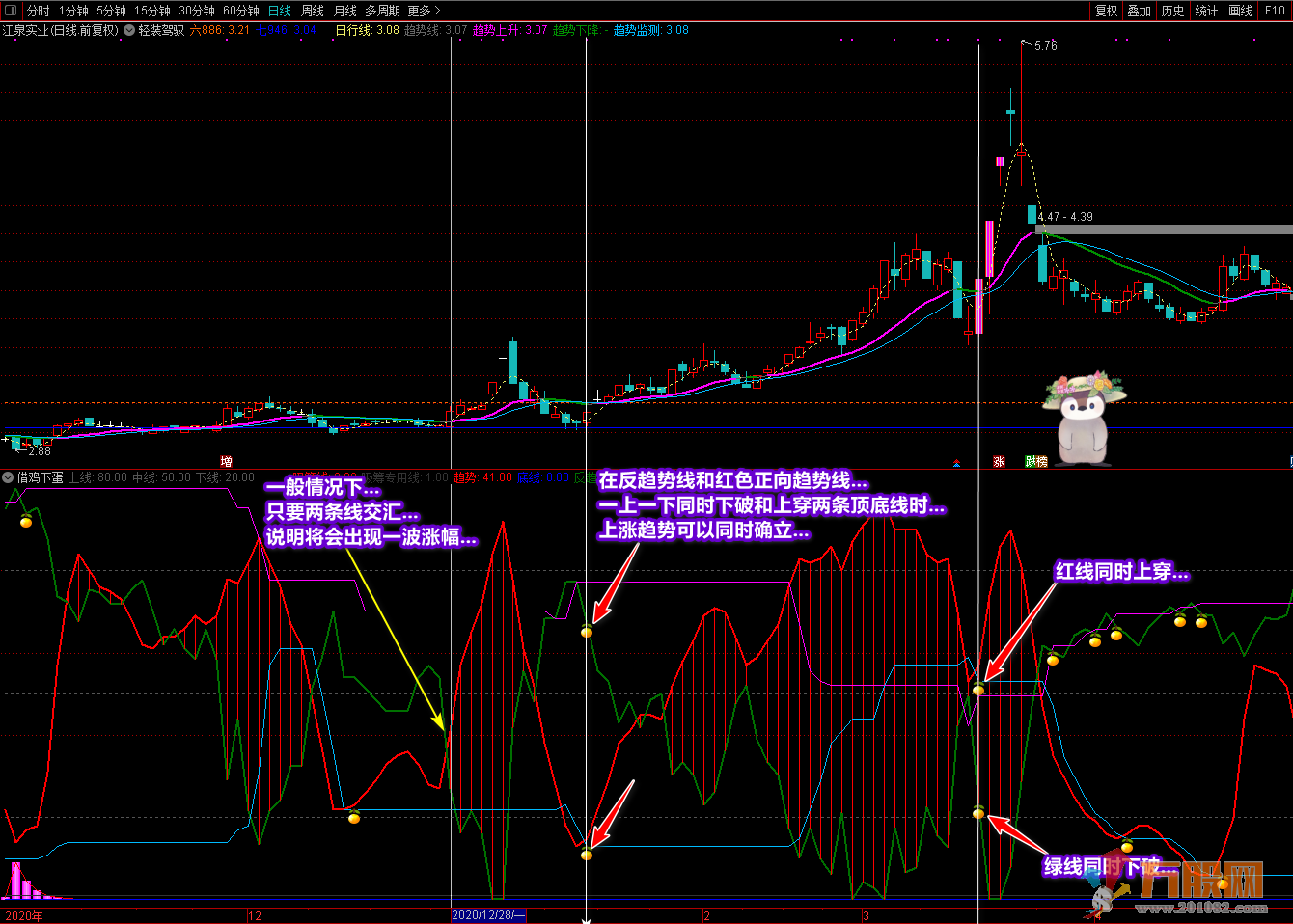Click the 2020/12/28 date label on timeline
1293x924 pixels.
coord(489,915)
